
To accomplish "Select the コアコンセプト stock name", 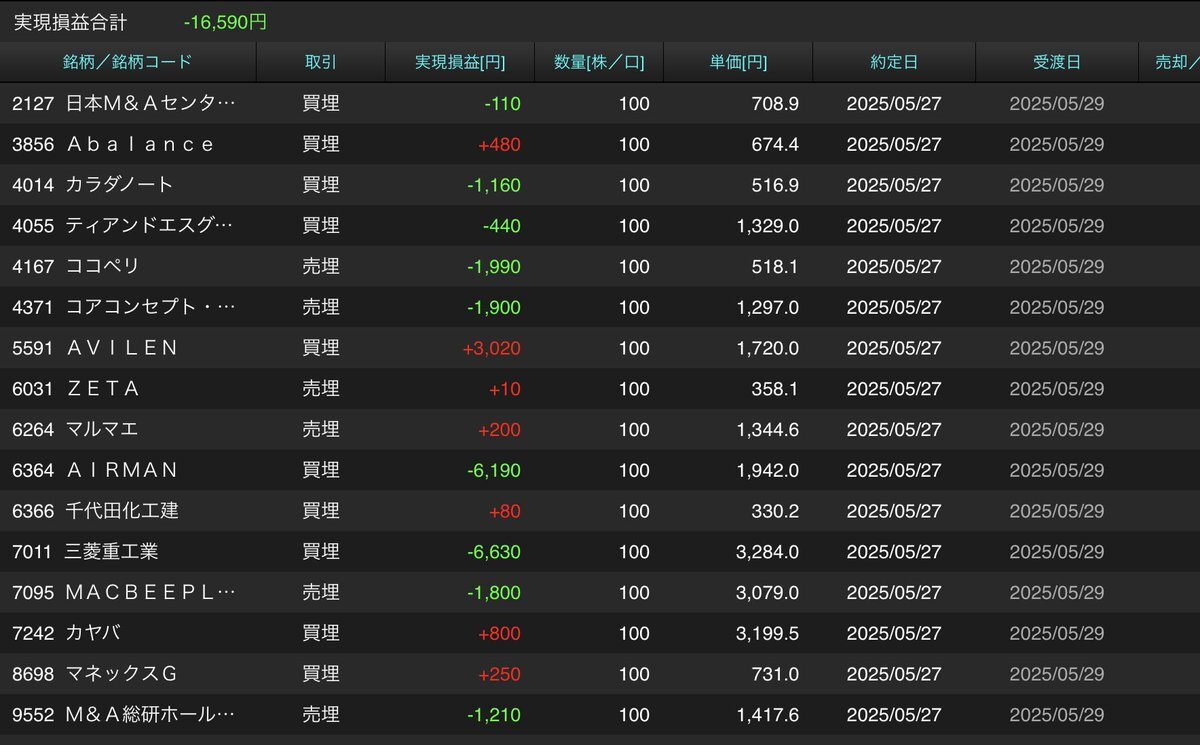I will tap(151, 307).
